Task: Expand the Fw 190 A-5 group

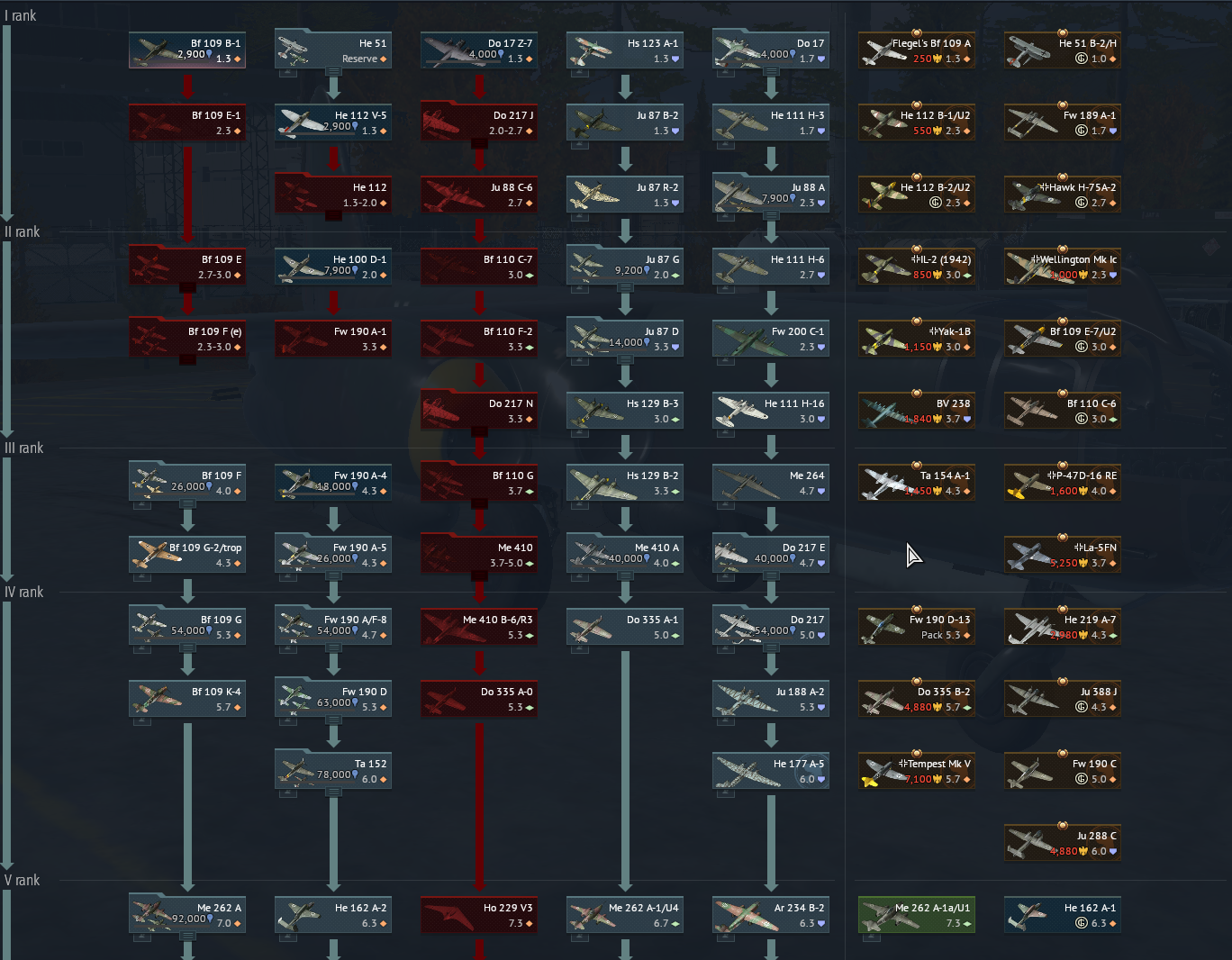Action: 333,575
